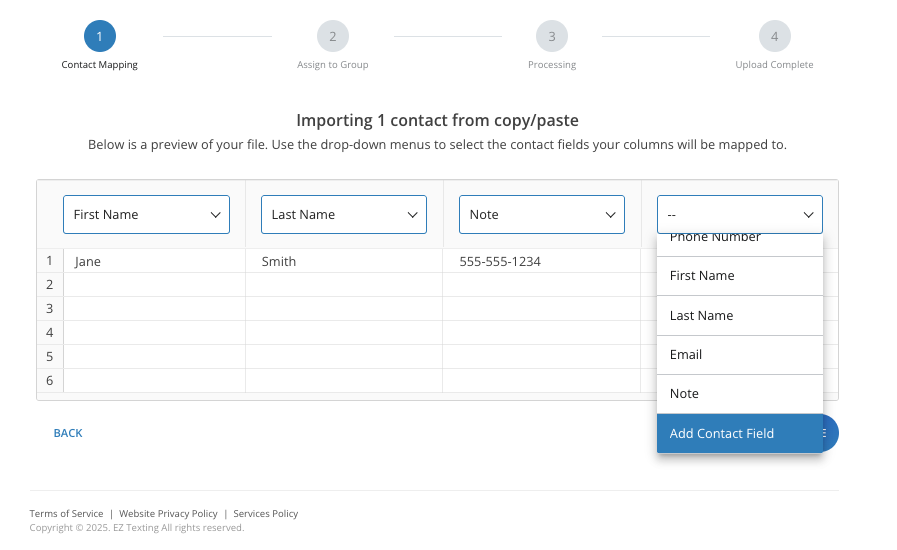Click the 'Processing' step label

552,65
